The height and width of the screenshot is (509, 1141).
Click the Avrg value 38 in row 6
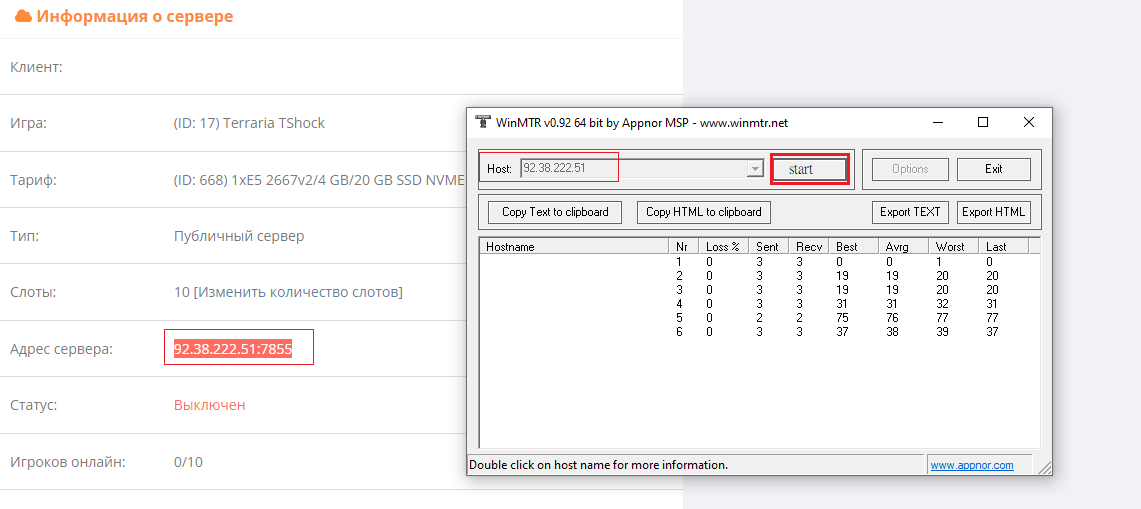[893, 331]
